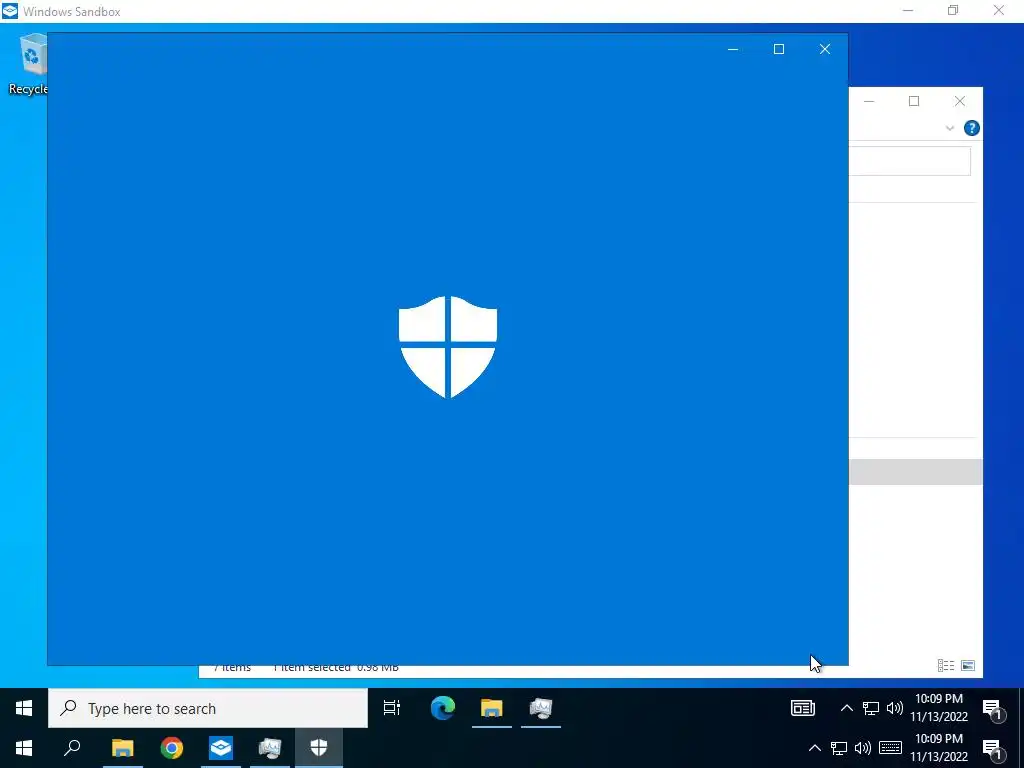The image size is (1024, 768).
Task: Open News and interests on upper taskbar
Action: [803, 708]
